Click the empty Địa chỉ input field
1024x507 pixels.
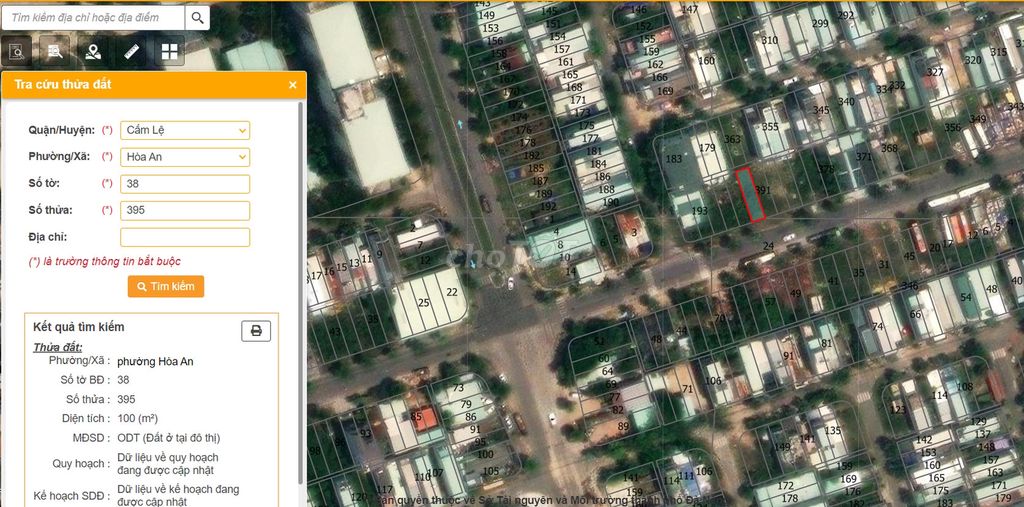[185, 237]
